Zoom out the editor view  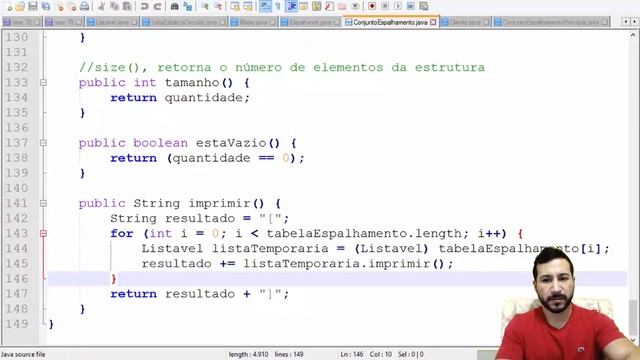tap(218, 6)
